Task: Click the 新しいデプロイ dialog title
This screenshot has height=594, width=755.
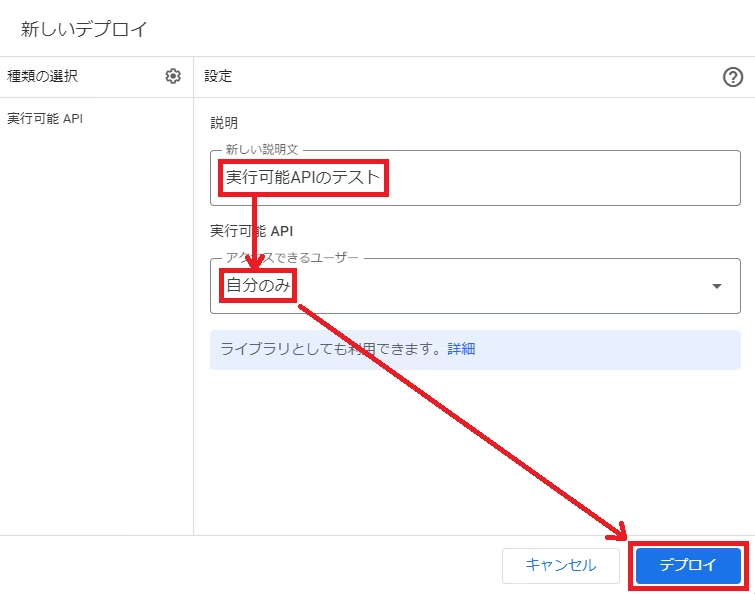Action: tap(84, 29)
